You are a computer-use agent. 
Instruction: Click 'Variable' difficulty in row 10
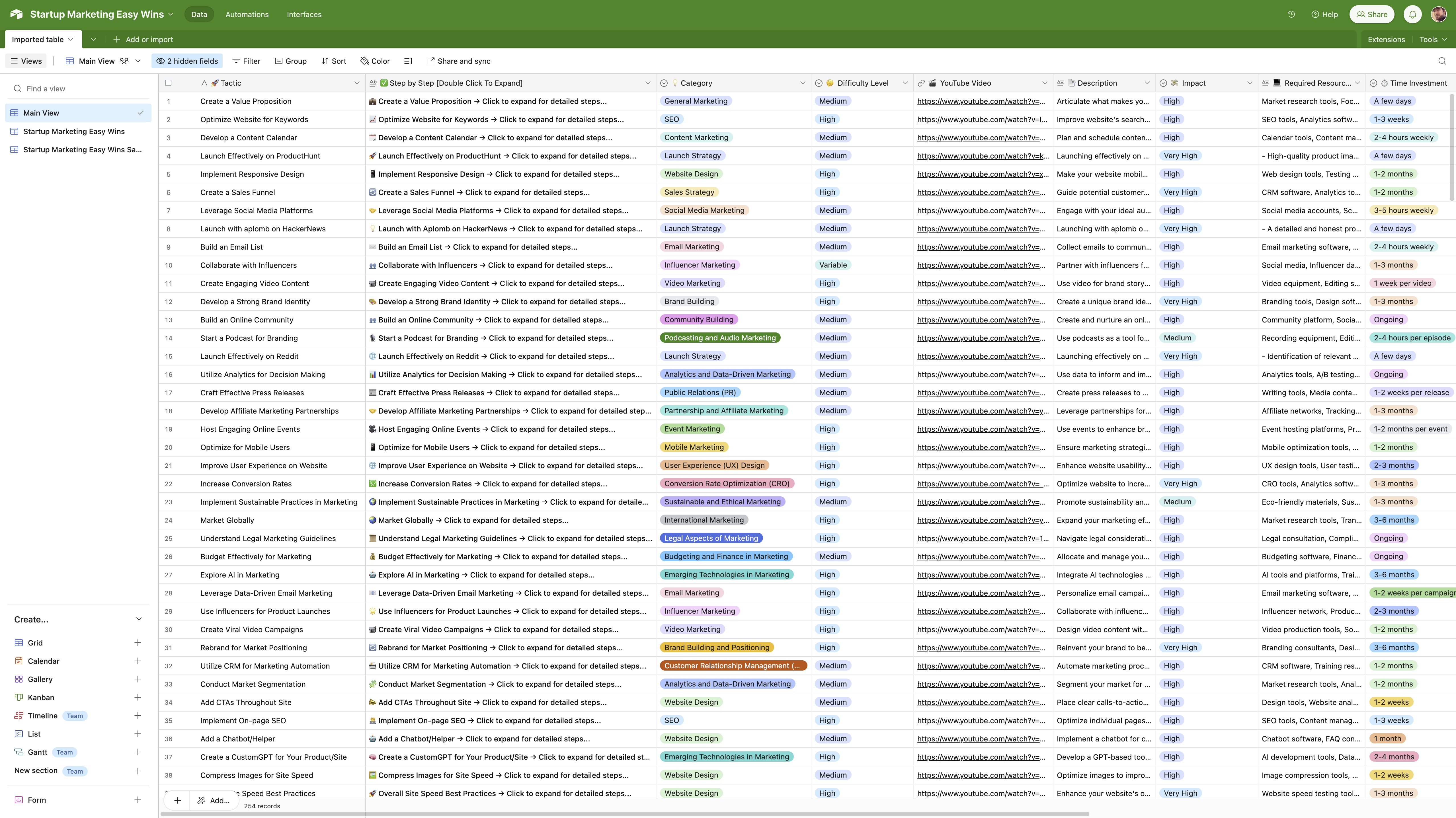[x=833, y=265]
